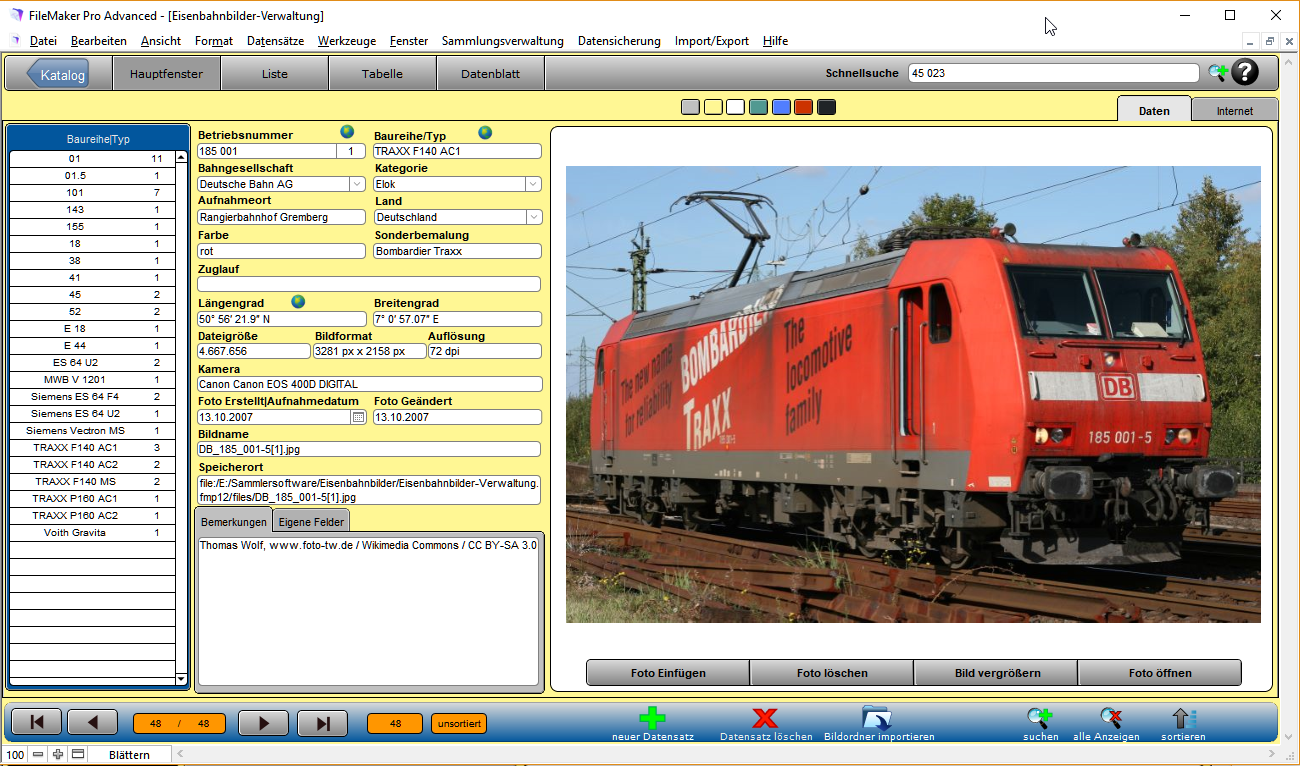Screen dimensions: 1300x766
Task: Switch to the Internet tab
Action: point(1234,111)
